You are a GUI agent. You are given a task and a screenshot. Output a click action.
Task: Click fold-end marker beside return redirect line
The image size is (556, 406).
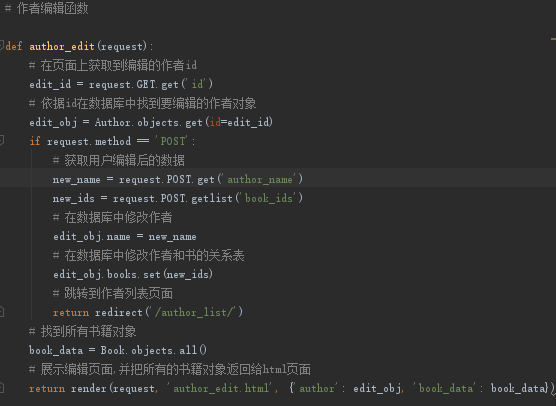[1, 312]
